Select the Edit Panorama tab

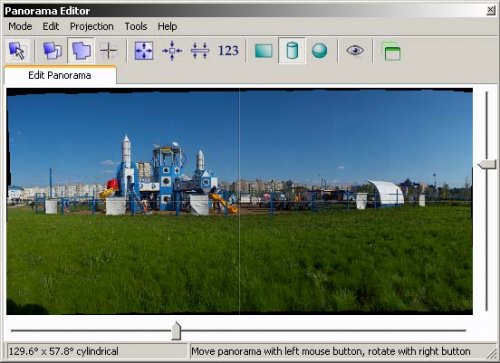click(x=60, y=75)
